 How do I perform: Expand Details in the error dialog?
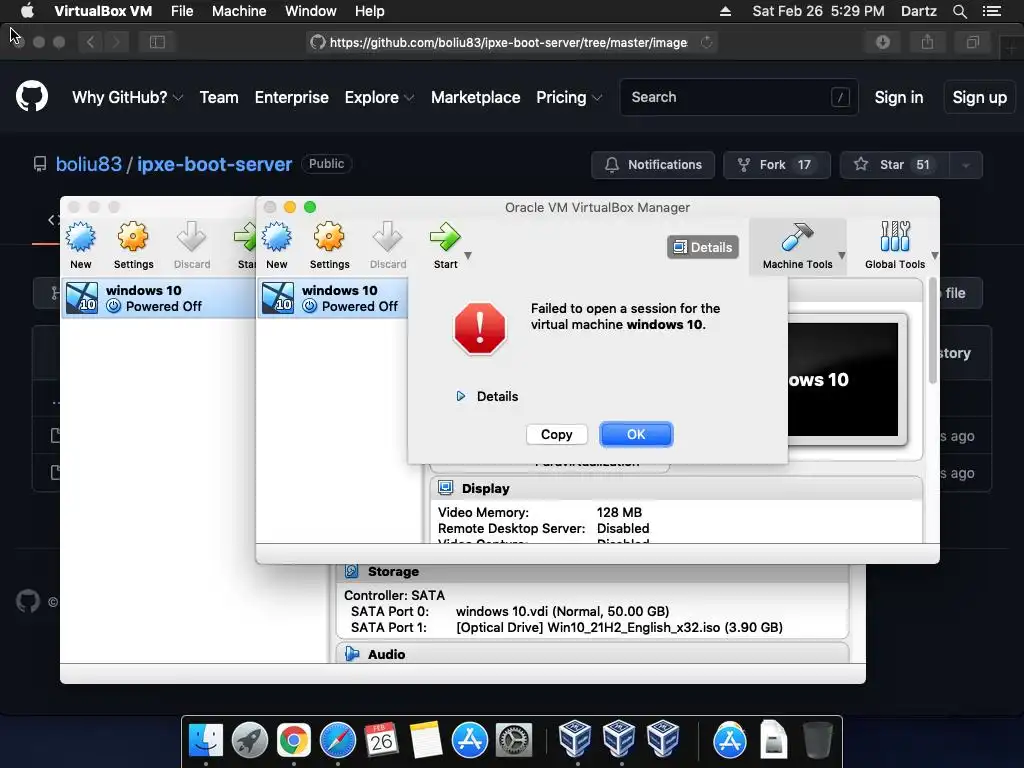[487, 396]
